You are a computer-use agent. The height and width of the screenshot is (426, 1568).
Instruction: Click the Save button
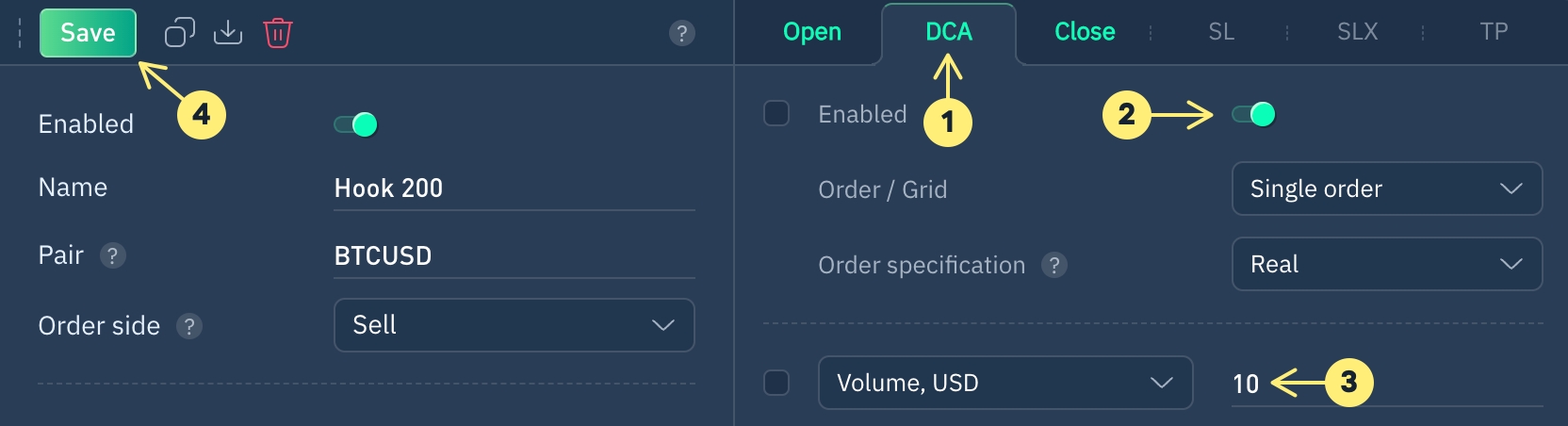[88, 33]
